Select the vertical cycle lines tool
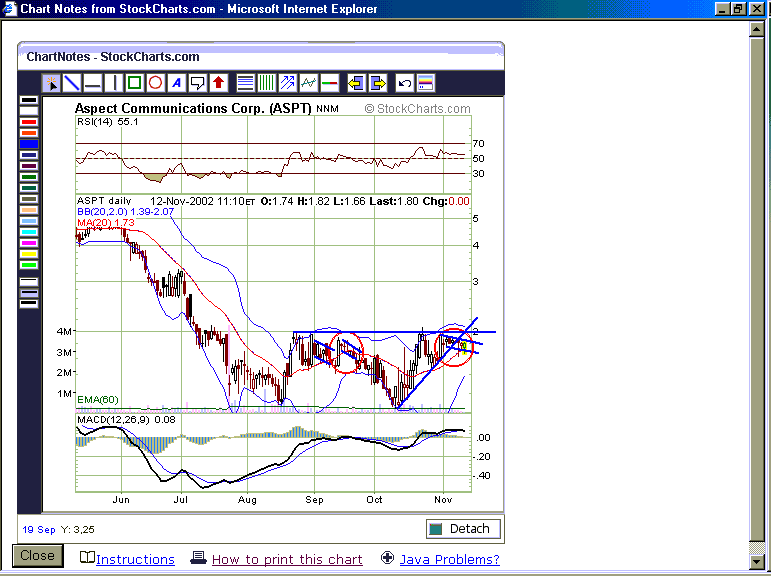Viewport: 771px width, 576px height. click(x=266, y=83)
